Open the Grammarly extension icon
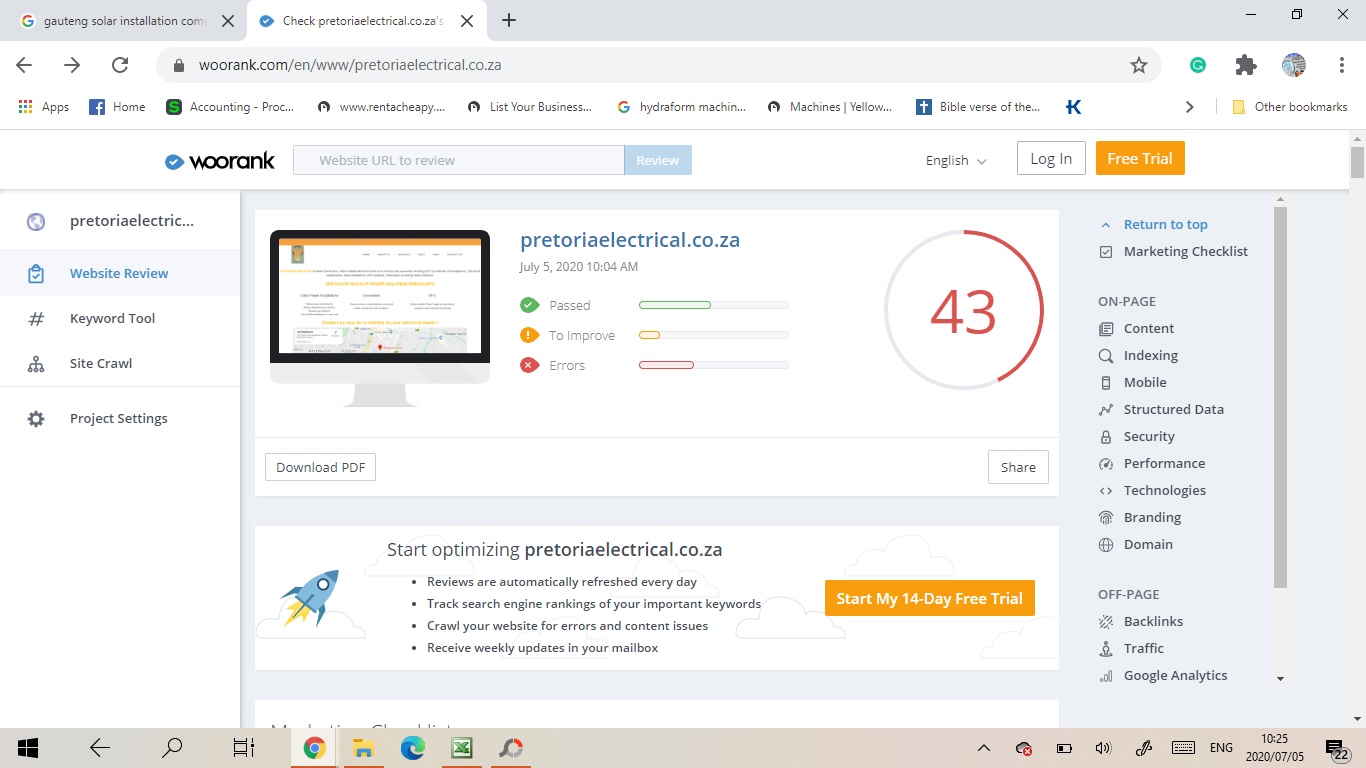Viewport: 1366px width, 768px height. click(x=1198, y=65)
